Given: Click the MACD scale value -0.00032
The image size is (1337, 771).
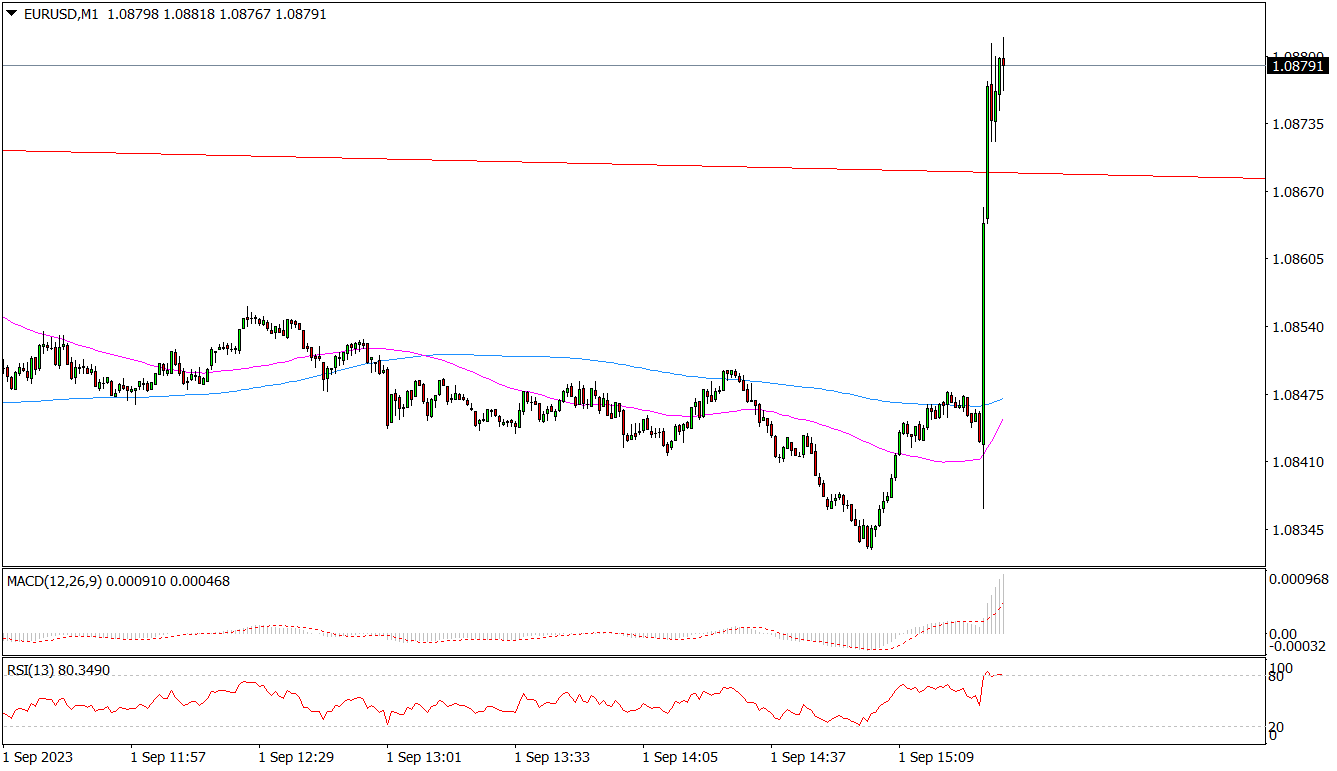Looking at the screenshot, I should tap(1298, 646).
